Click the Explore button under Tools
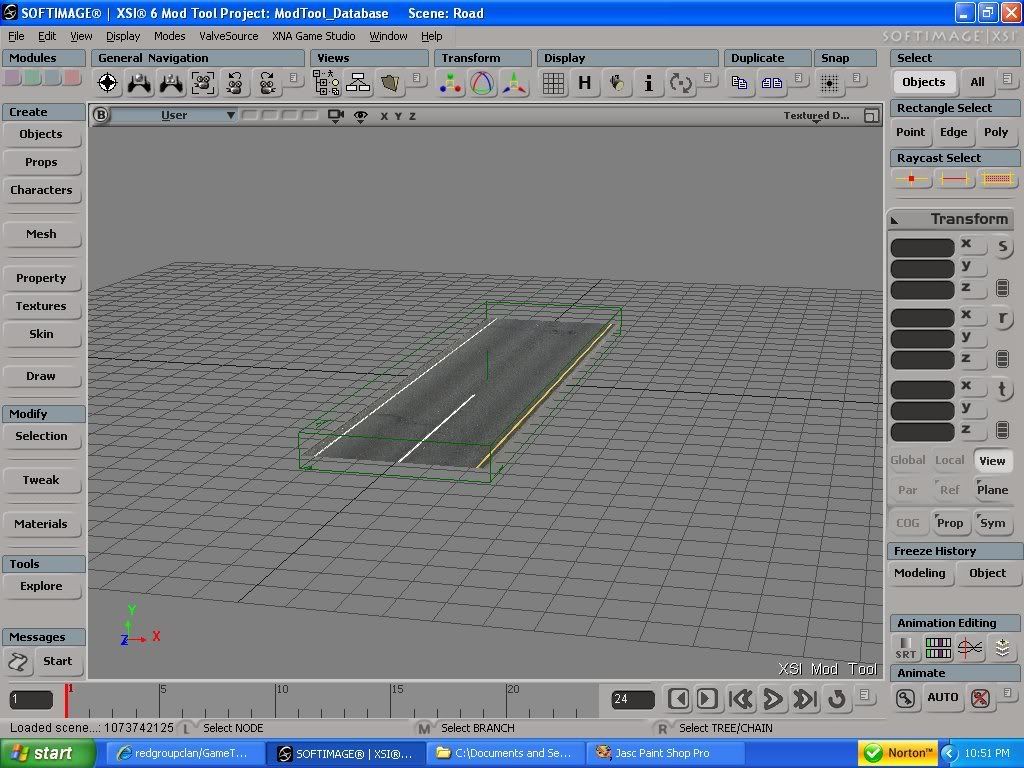This screenshot has width=1024, height=768. (41, 586)
